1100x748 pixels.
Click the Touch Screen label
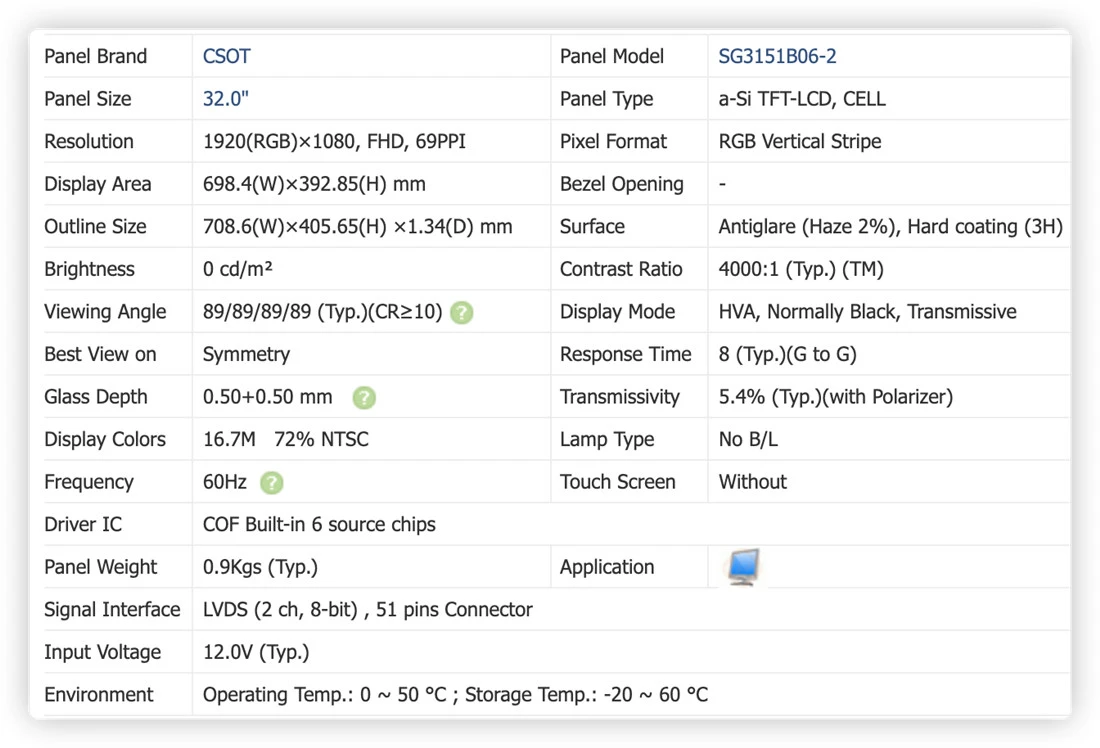point(617,482)
